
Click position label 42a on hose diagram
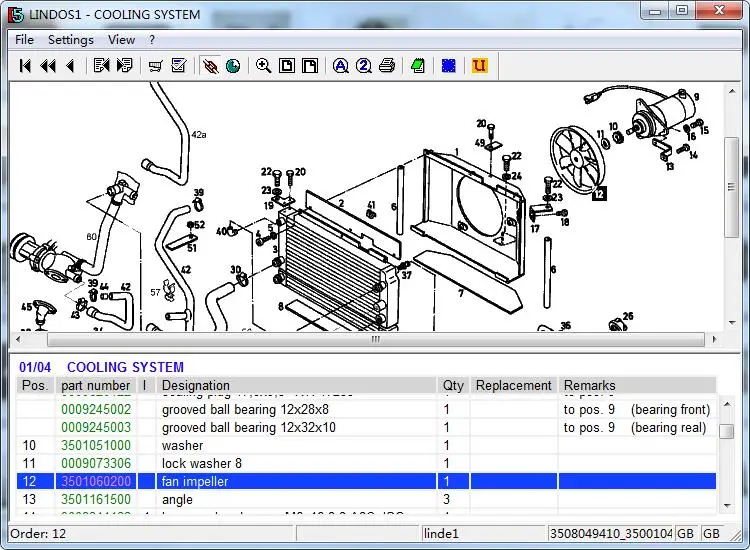tap(199, 135)
